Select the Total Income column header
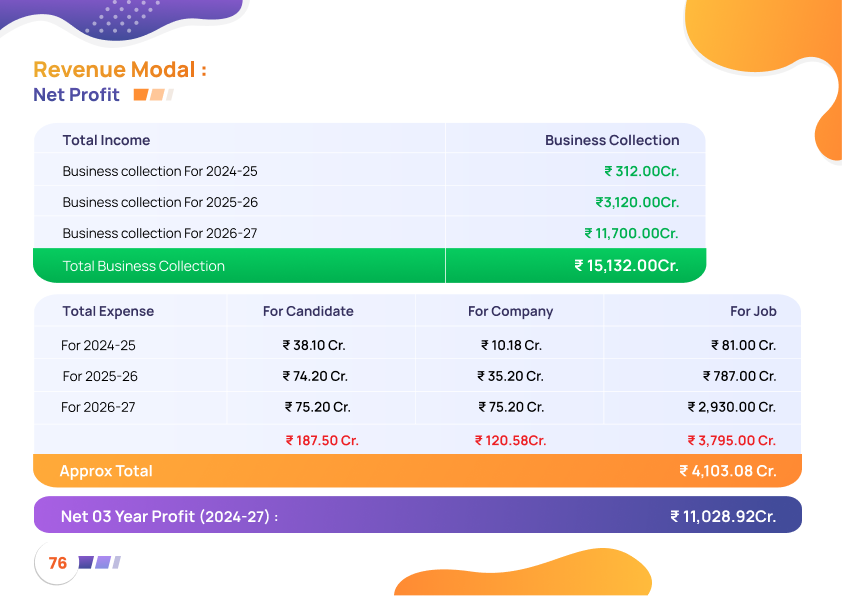842x596 pixels. tap(106, 140)
